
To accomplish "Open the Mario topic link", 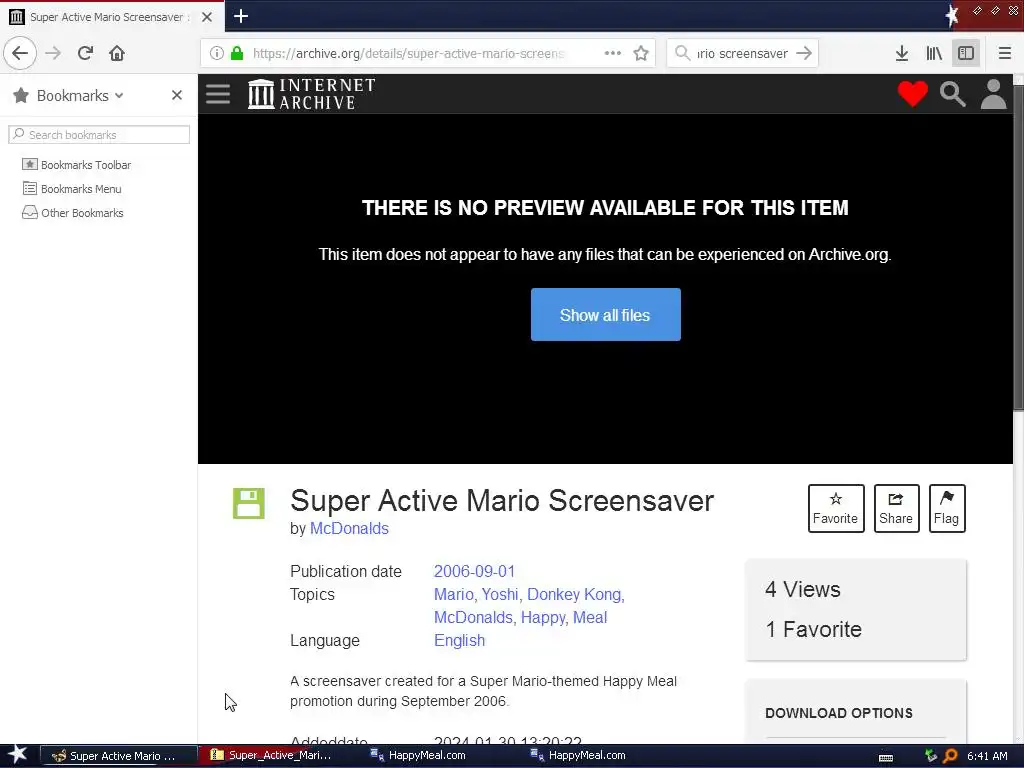I will pos(454,594).
